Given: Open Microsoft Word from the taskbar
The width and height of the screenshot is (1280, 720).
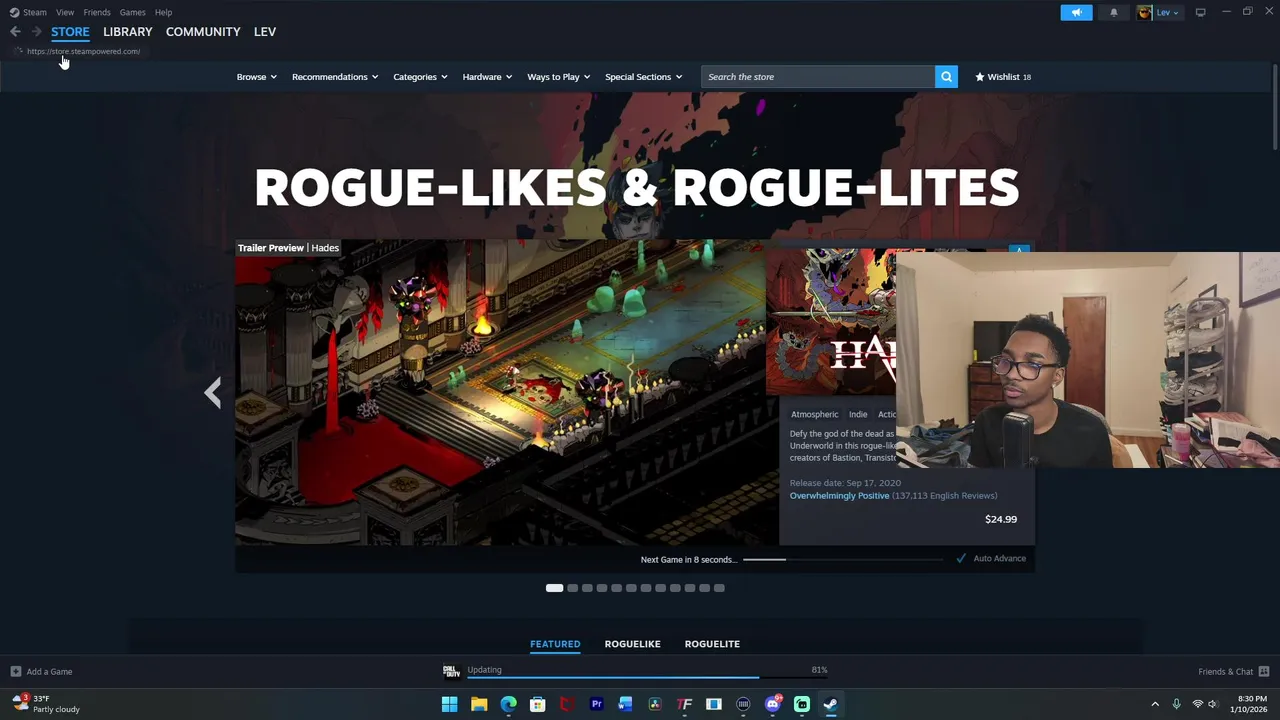Looking at the screenshot, I should (626, 704).
